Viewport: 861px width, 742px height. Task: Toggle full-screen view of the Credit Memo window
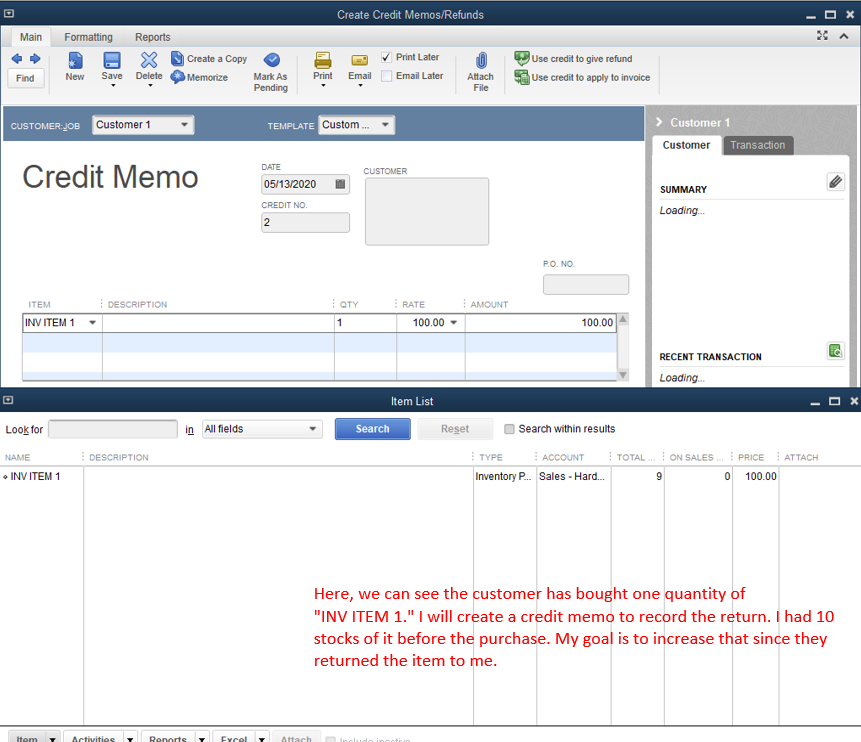822,36
